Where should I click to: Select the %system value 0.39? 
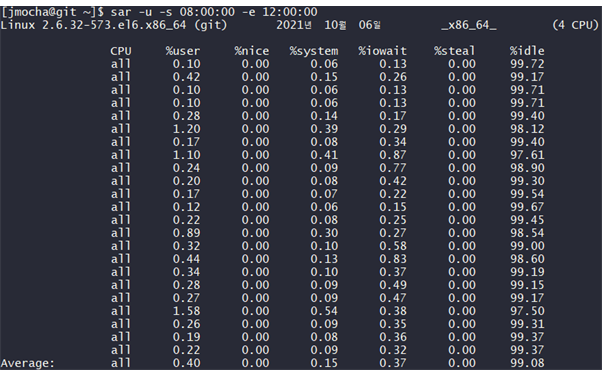point(324,129)
